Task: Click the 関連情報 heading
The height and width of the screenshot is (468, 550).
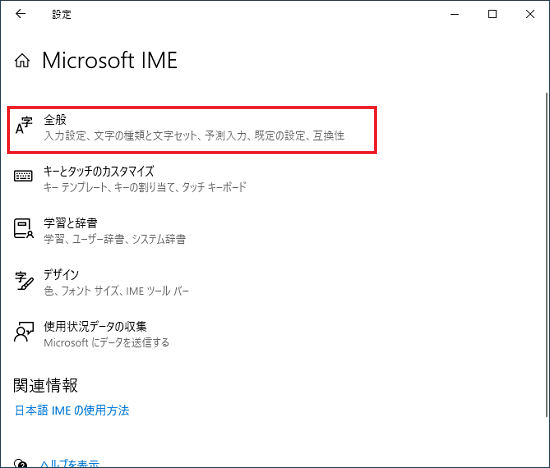Action: tap(46, 385)
